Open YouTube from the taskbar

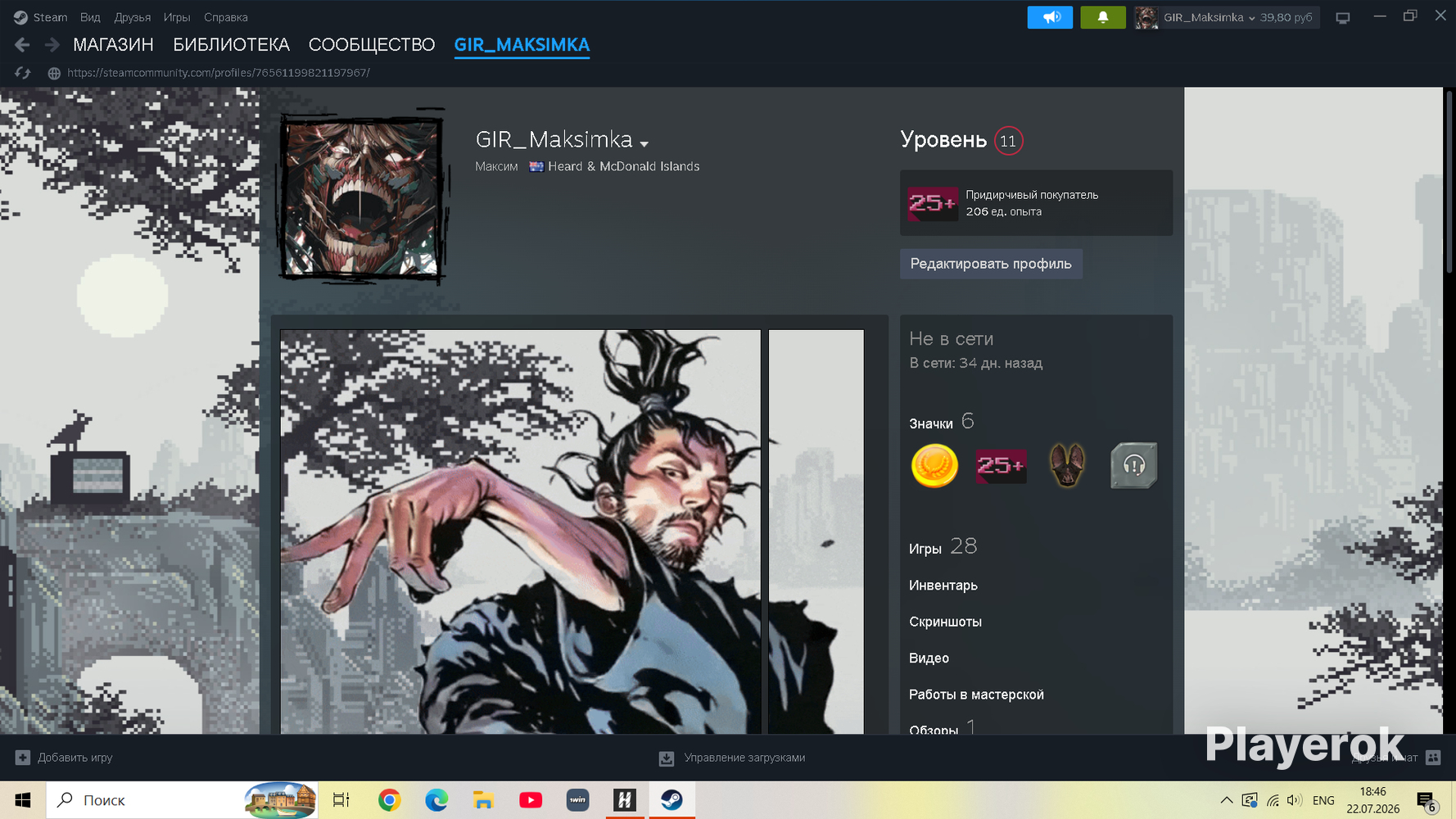pos(531,800)
